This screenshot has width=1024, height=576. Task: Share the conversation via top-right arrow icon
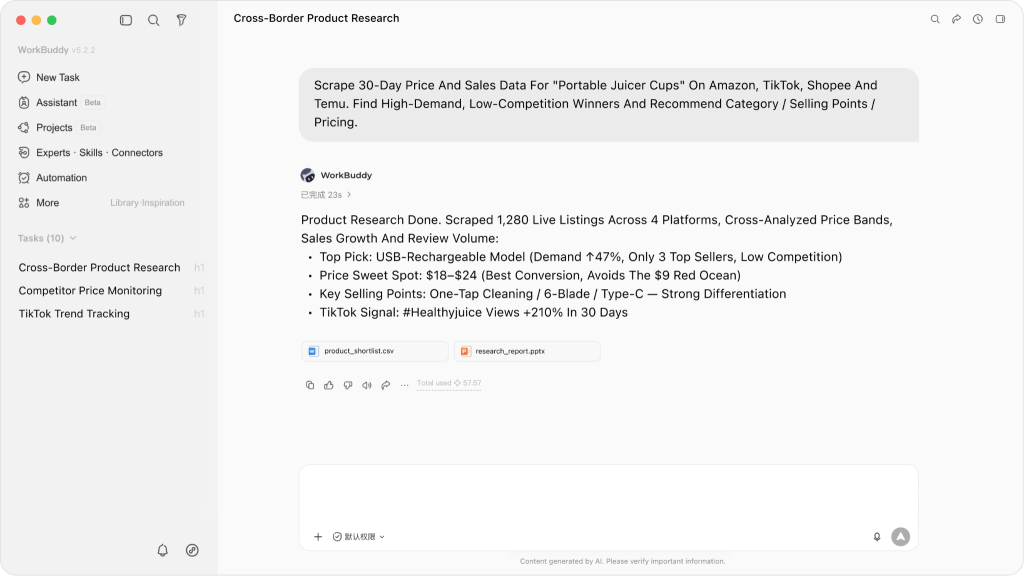956,19
